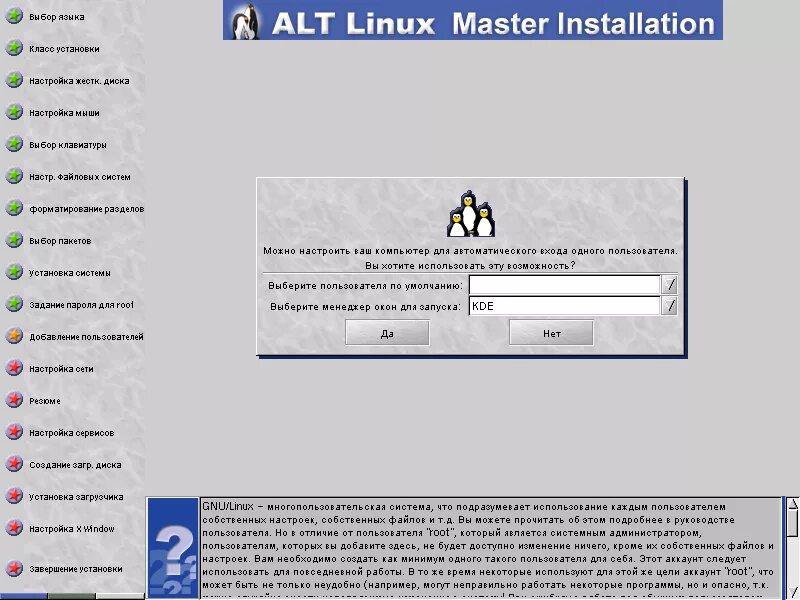Click green star beside Форматирование разделов

point(14,208)
